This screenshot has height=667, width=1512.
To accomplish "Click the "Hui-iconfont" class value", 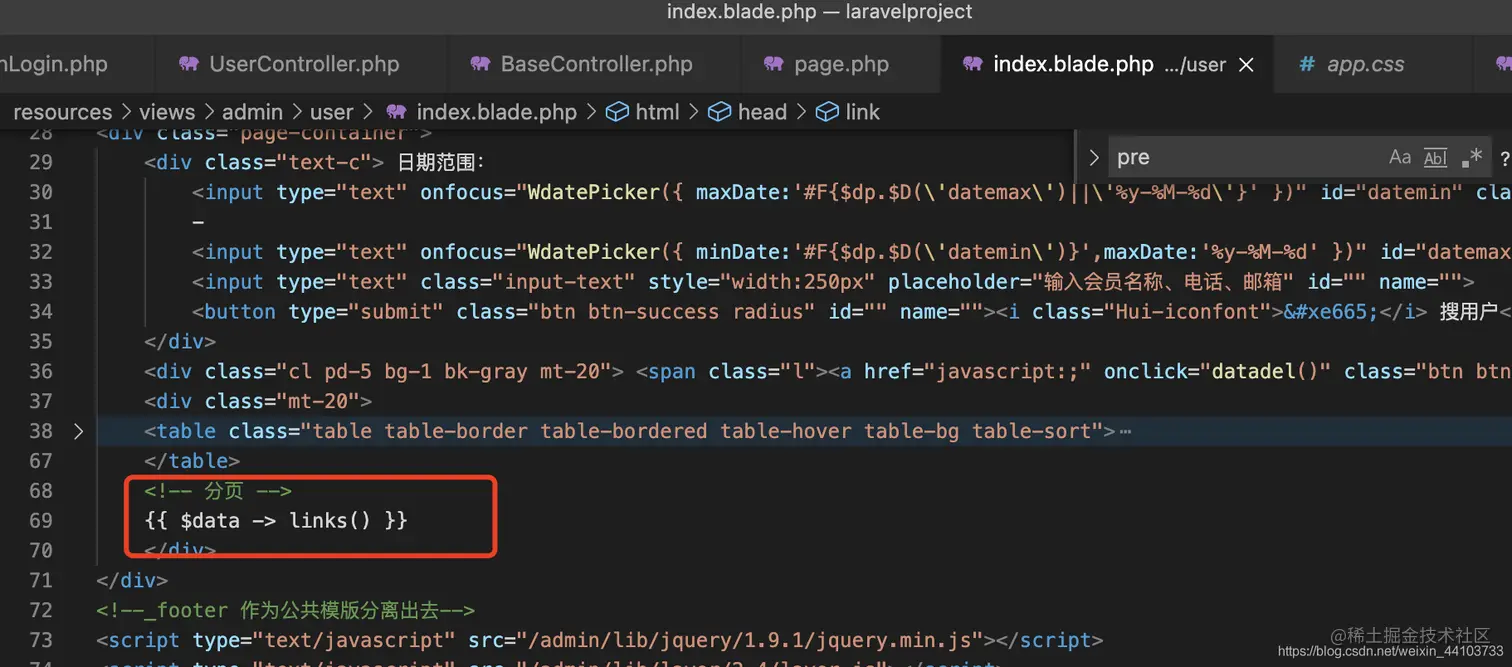I will coord(1194,312).
